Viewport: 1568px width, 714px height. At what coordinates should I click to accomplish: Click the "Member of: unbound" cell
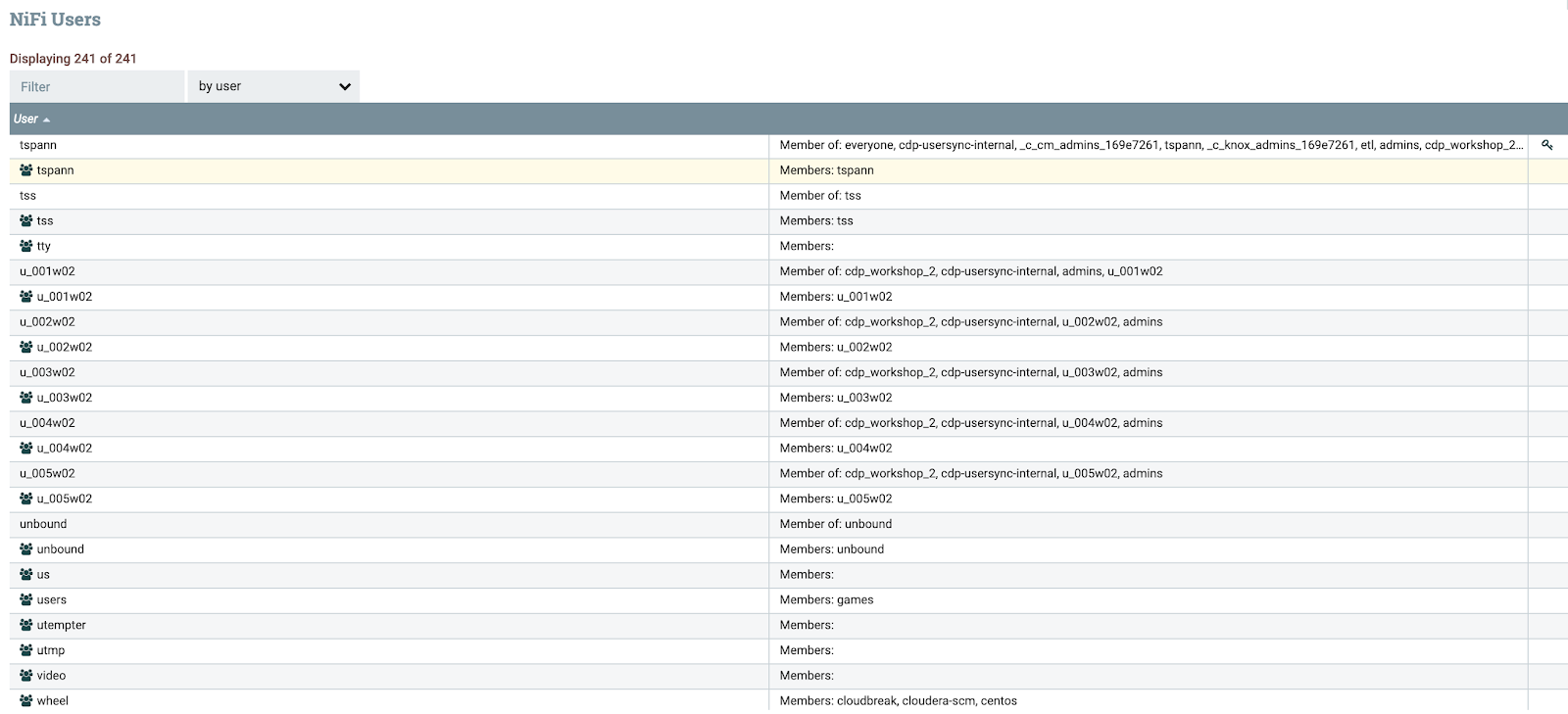1149,524
